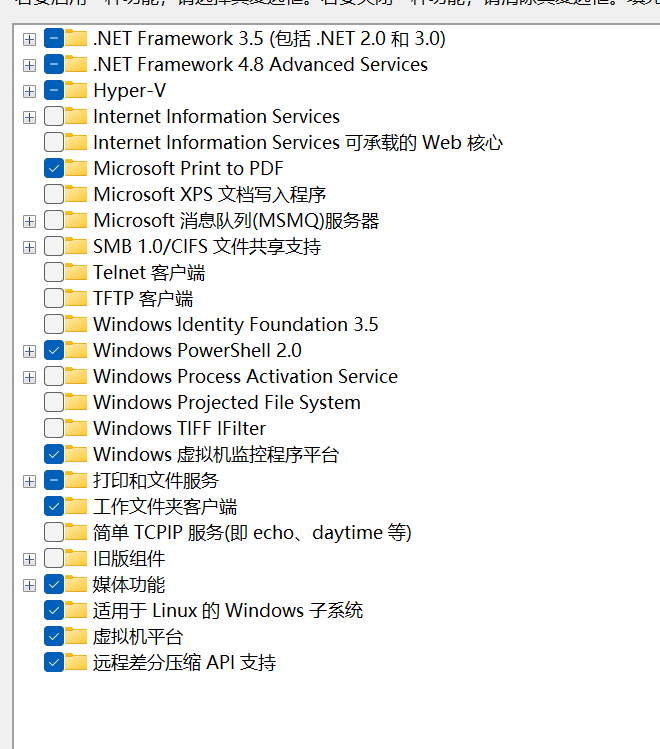Select Windows Projected File System item
The width and height of the screenshot is (660, 749).
coord(227,402)
